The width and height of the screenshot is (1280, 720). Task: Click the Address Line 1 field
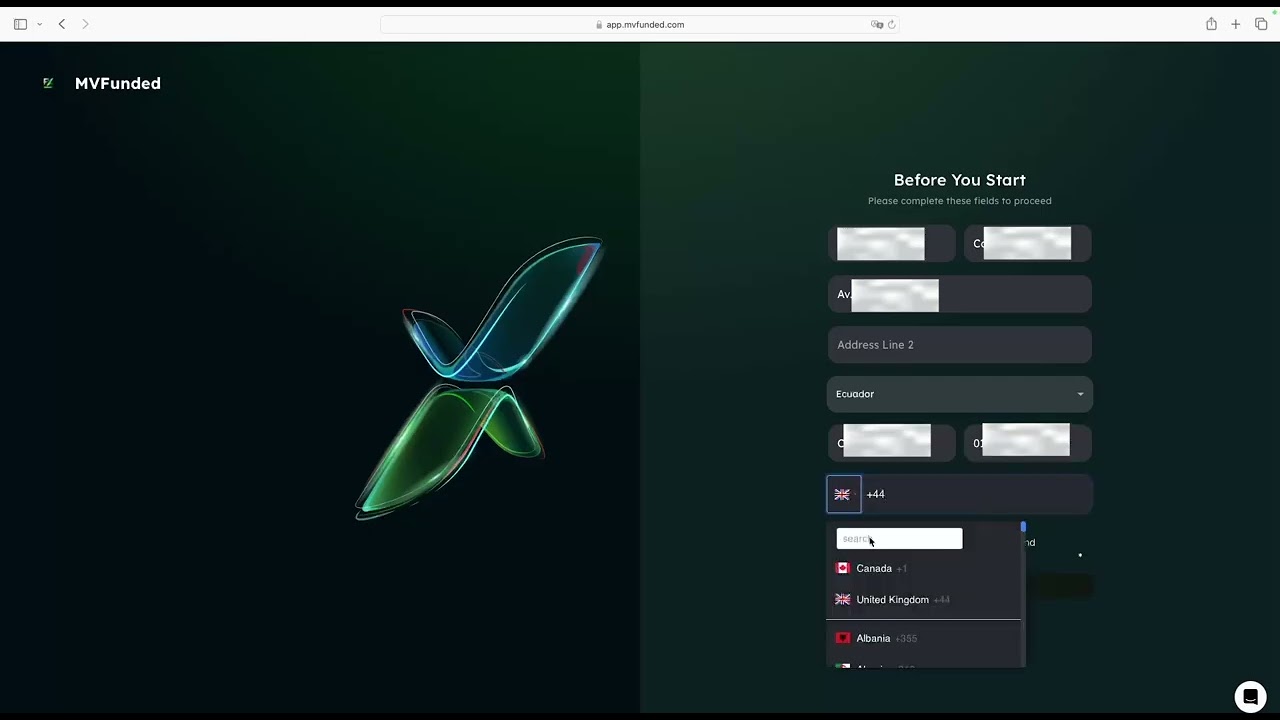click(960, 294)
